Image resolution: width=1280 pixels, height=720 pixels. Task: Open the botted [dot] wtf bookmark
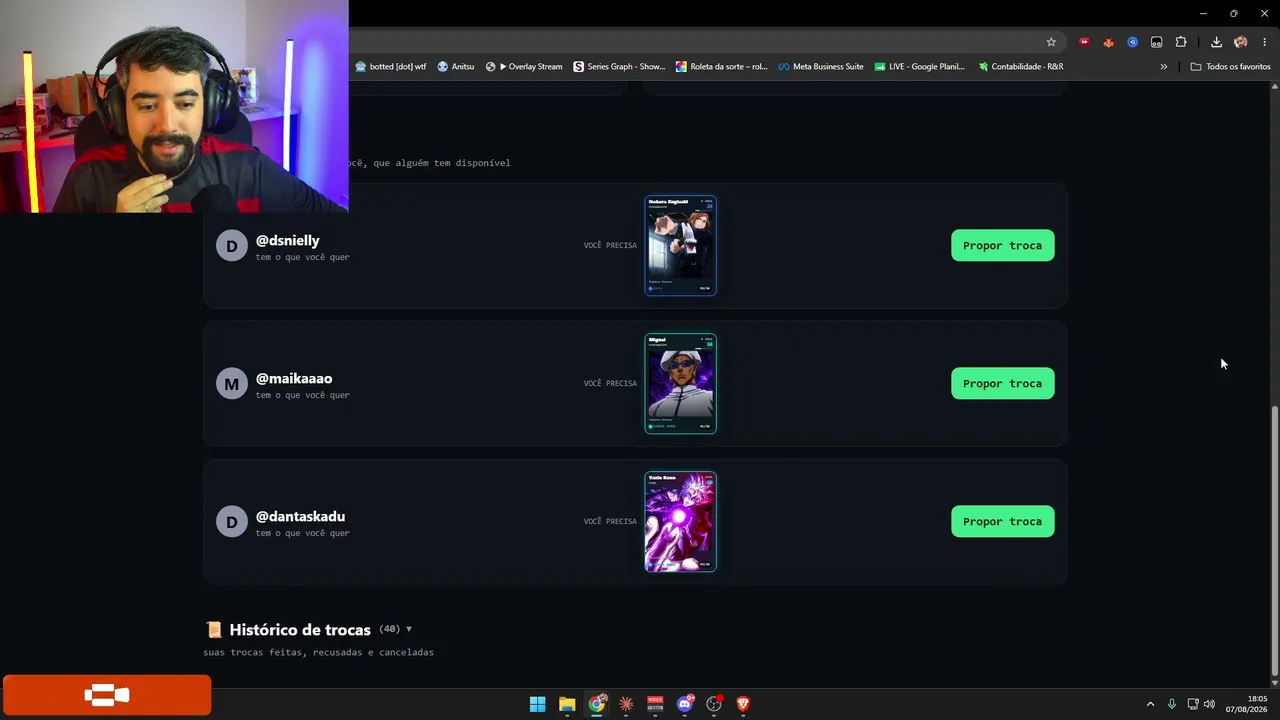point(391,67)
